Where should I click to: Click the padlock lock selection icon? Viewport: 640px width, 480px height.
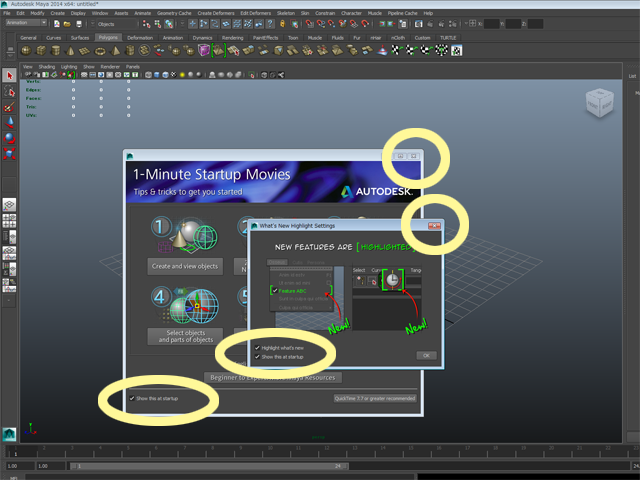pyautogui.click(x=282, y=24)
